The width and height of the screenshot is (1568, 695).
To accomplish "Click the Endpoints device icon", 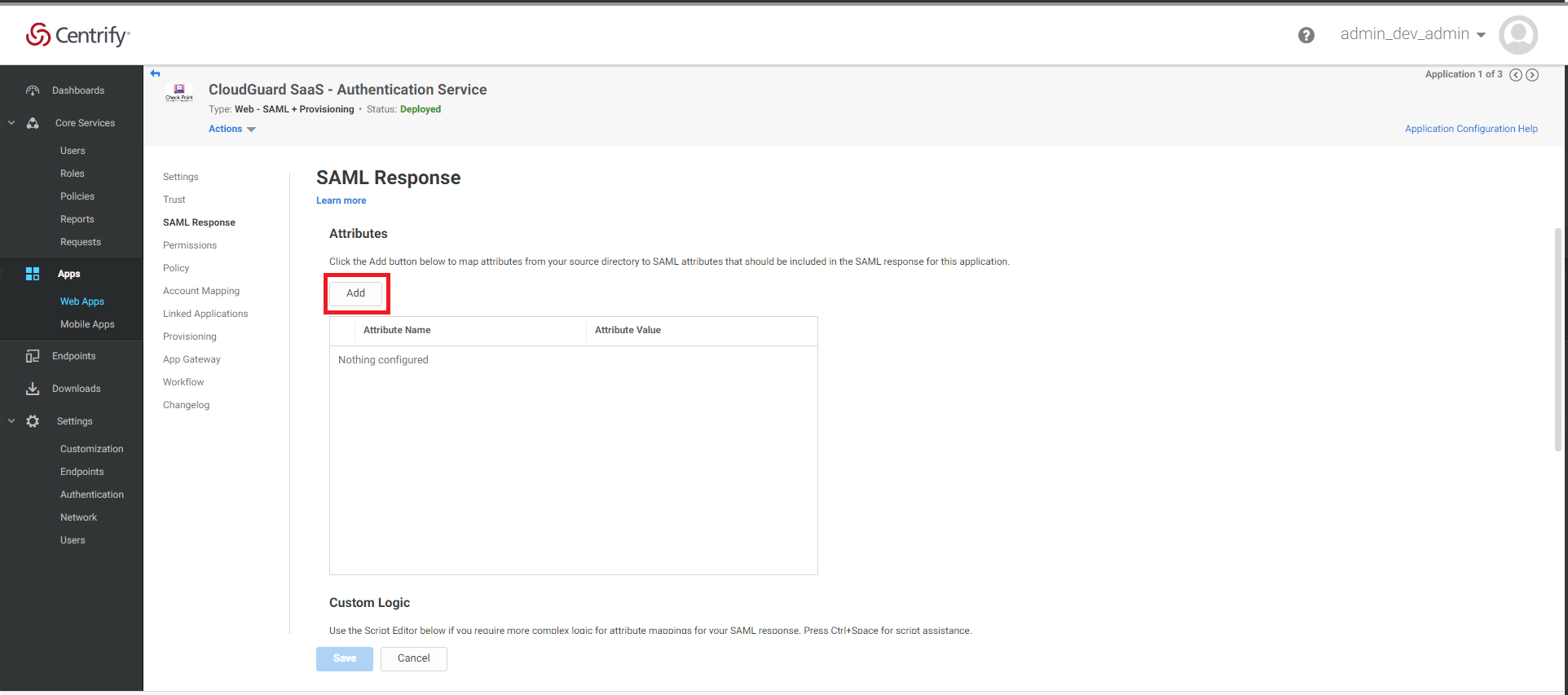I will [x=33, y=356].
